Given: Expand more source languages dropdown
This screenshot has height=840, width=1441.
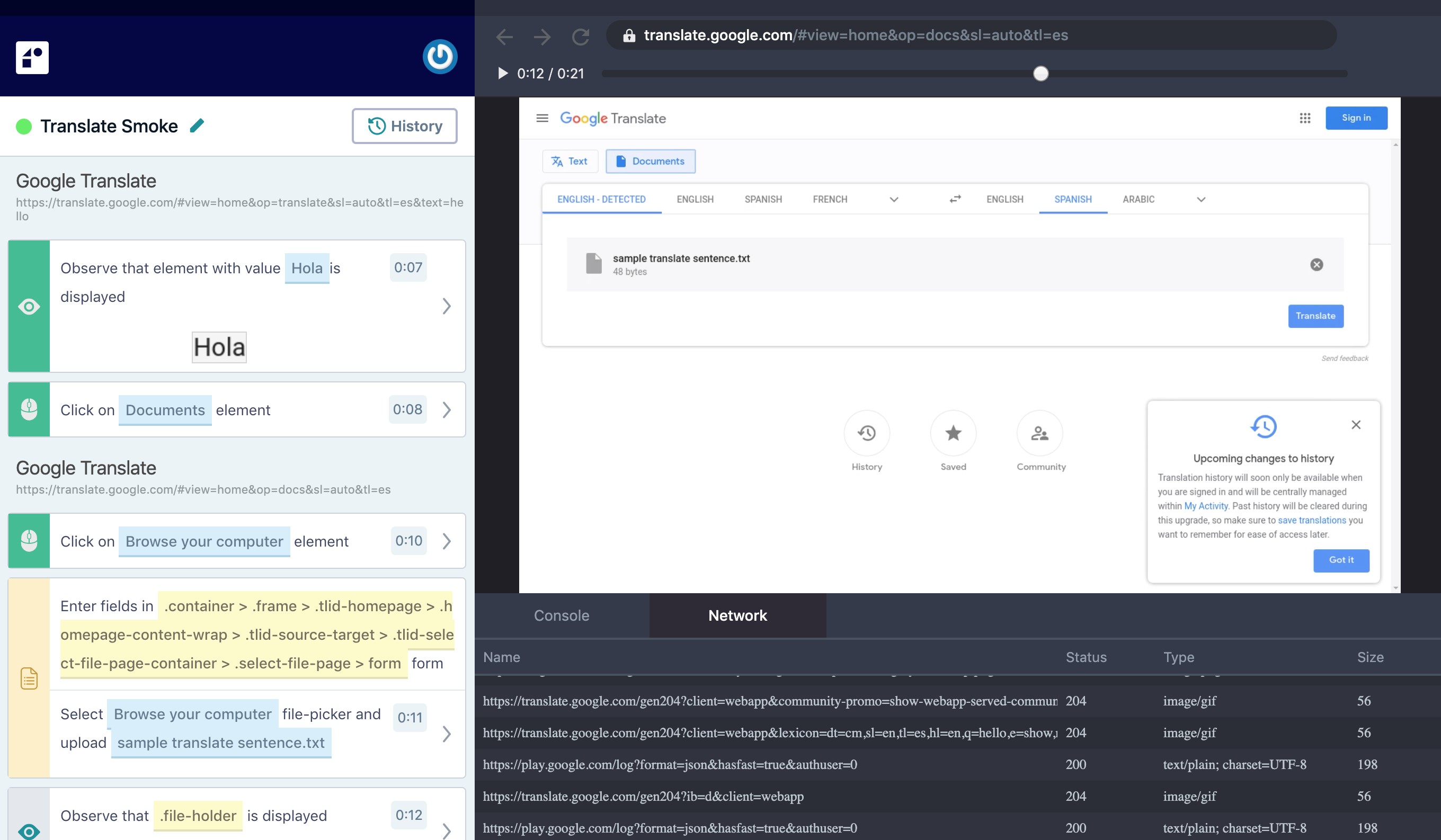Looking at the screenshot, I should 894,200.
